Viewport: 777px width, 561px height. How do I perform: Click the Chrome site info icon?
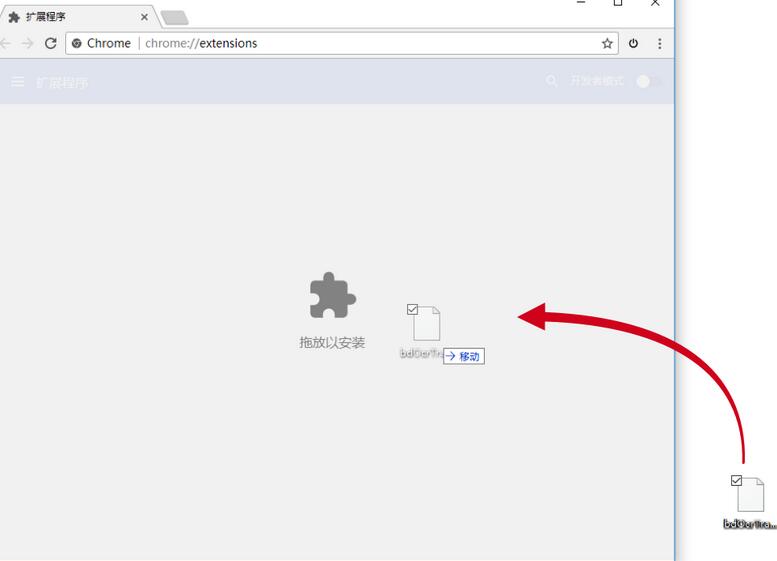tap(77, 43)
